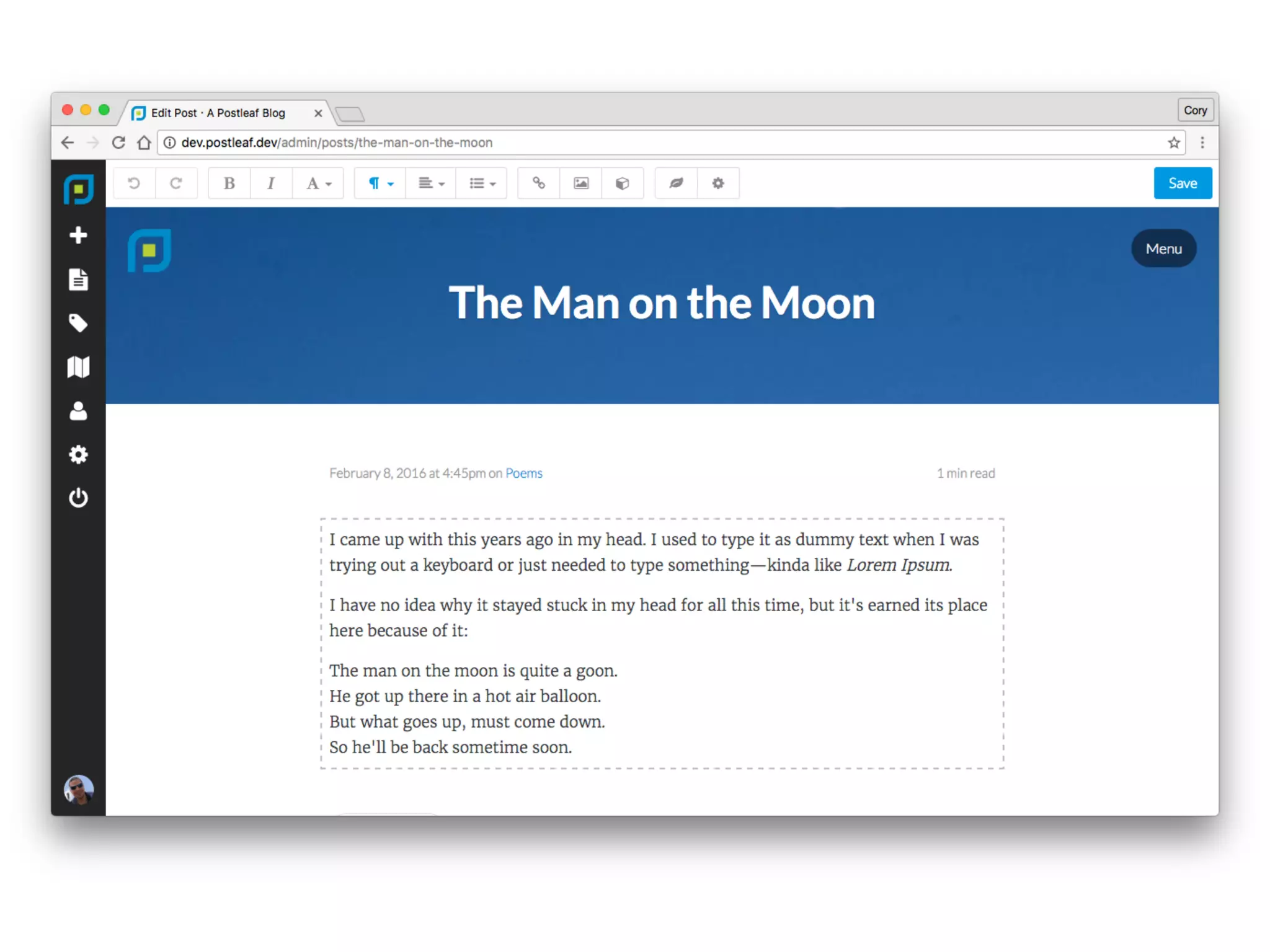Open the blog's Menu button

tap(1163, 249)
